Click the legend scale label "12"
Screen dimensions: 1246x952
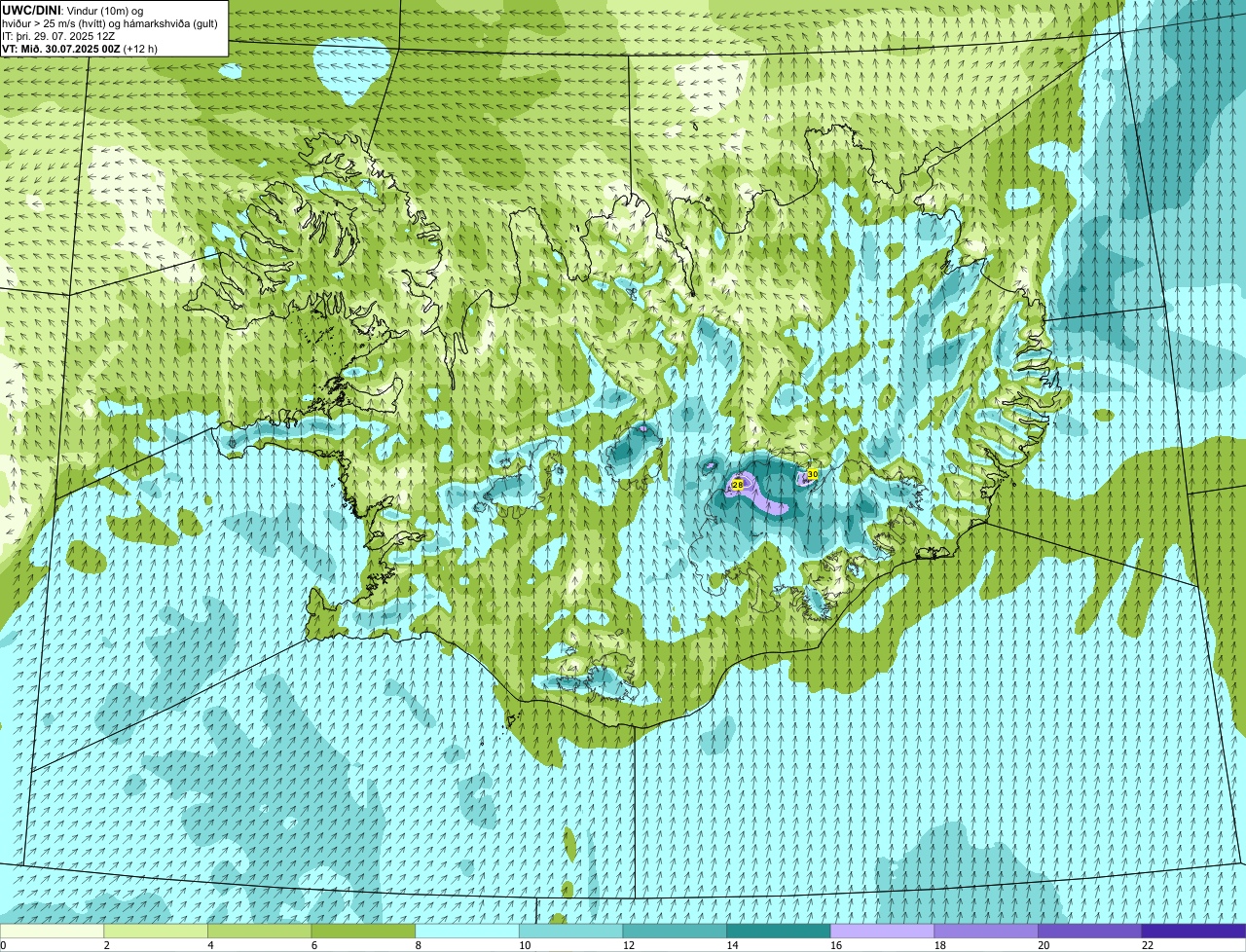(x=629, y=945)
